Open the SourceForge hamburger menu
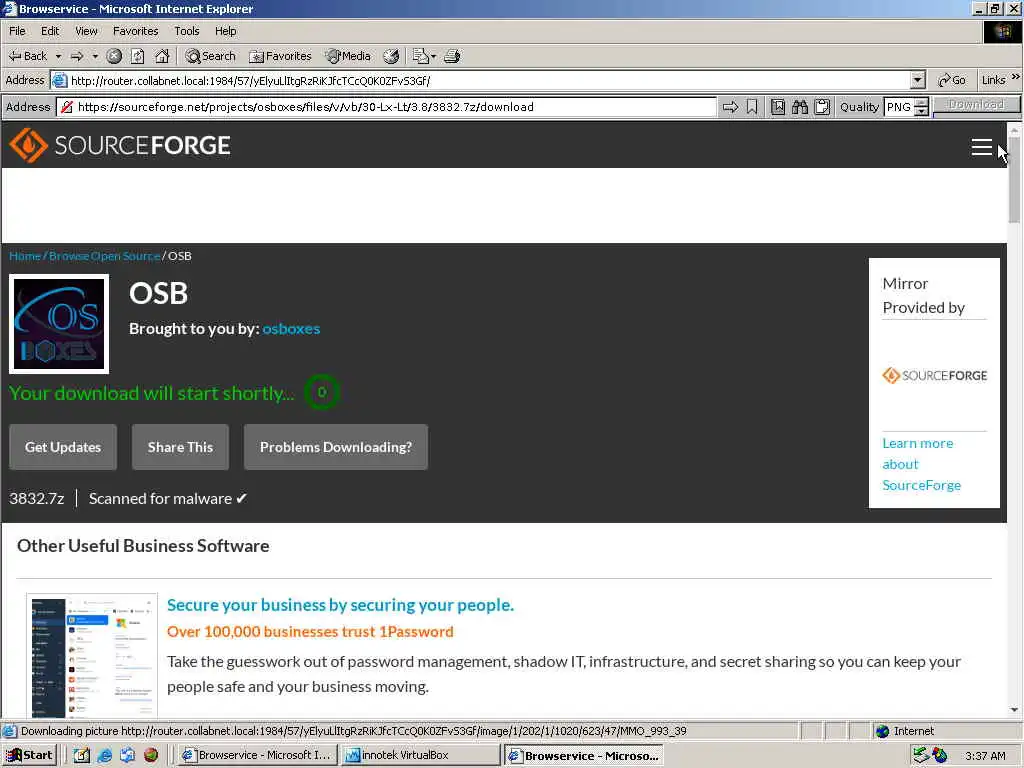Screen dimensions: 1024x768 [982, 147]
